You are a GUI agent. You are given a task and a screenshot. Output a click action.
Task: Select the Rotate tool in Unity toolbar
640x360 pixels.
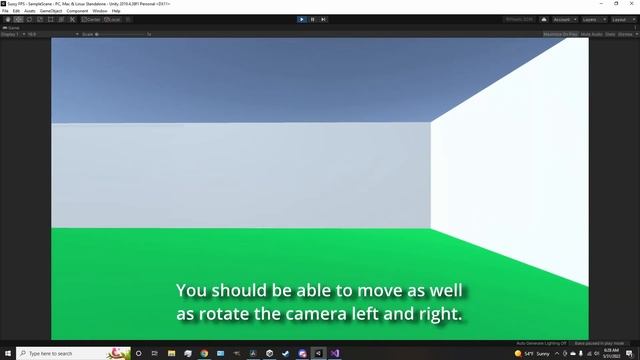(x=29, y=20)
